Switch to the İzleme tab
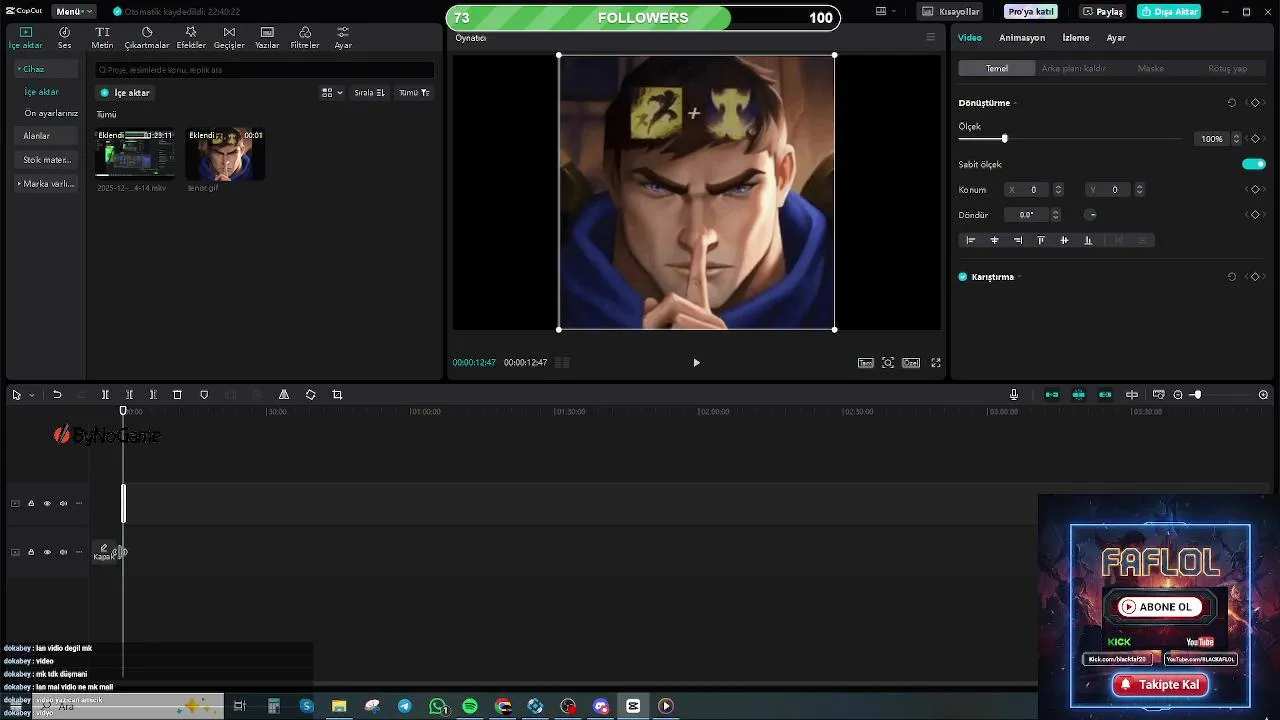 pyautogui.click(x=1076, y=38)
